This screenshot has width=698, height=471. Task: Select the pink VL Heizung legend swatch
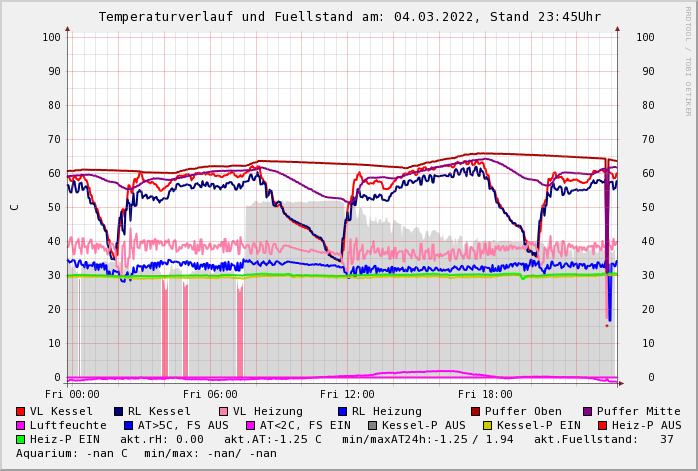[x=223, y=411]
